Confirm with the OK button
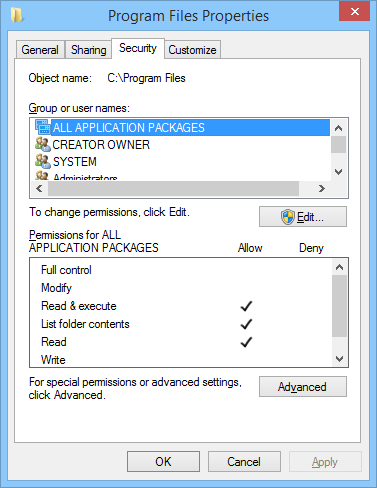377x488 pixels. click(163, 462)
